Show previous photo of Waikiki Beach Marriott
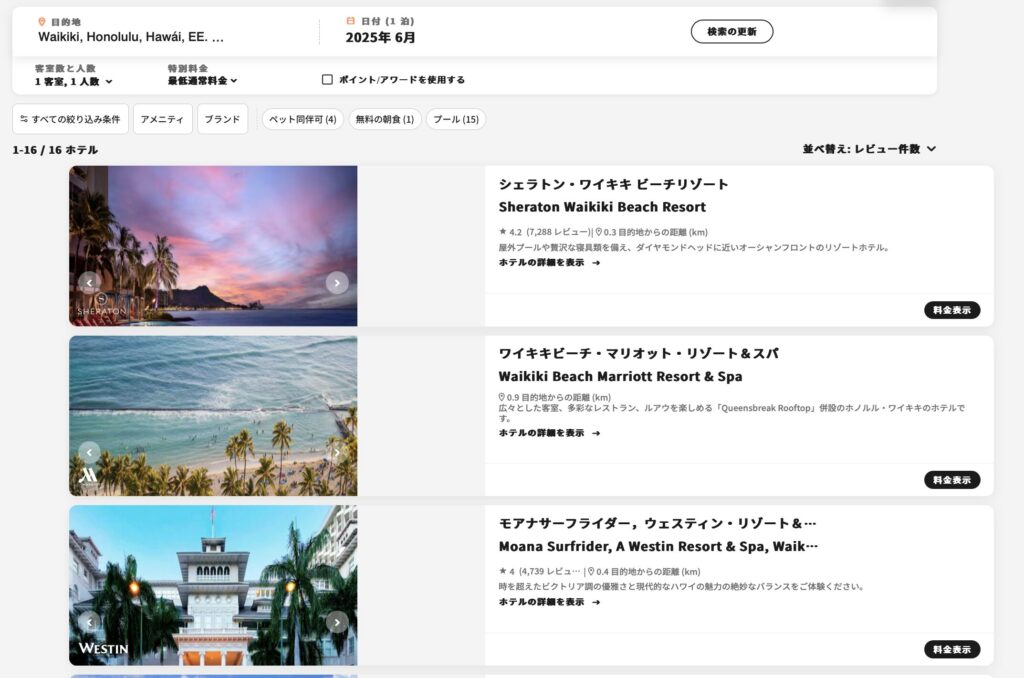This screenshot has height=678, width=1024. pos(89,452)
